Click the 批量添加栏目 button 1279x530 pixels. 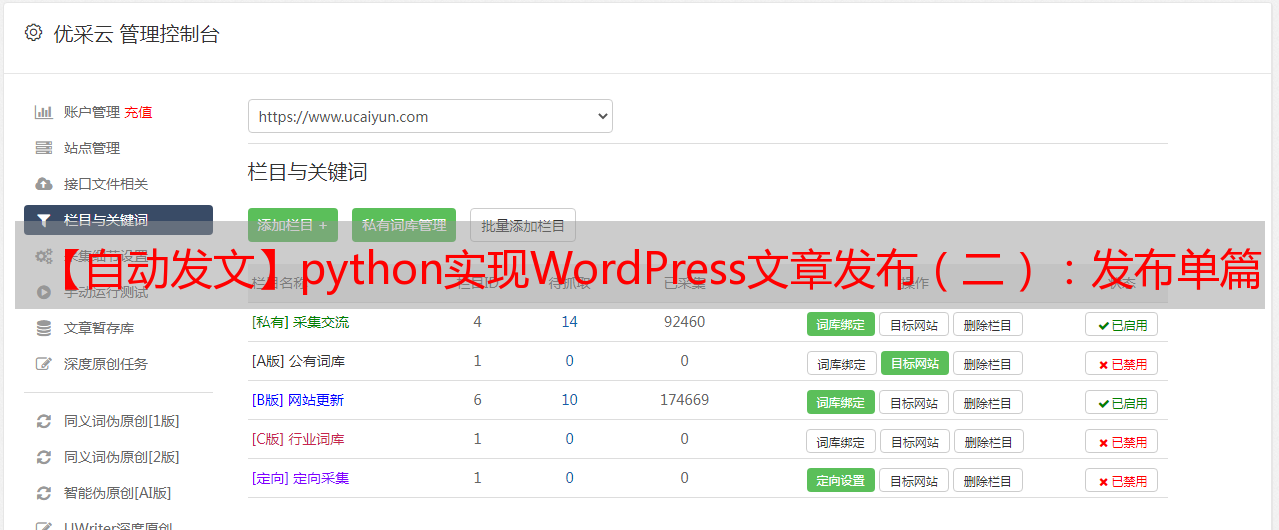(x=523, y=225)
